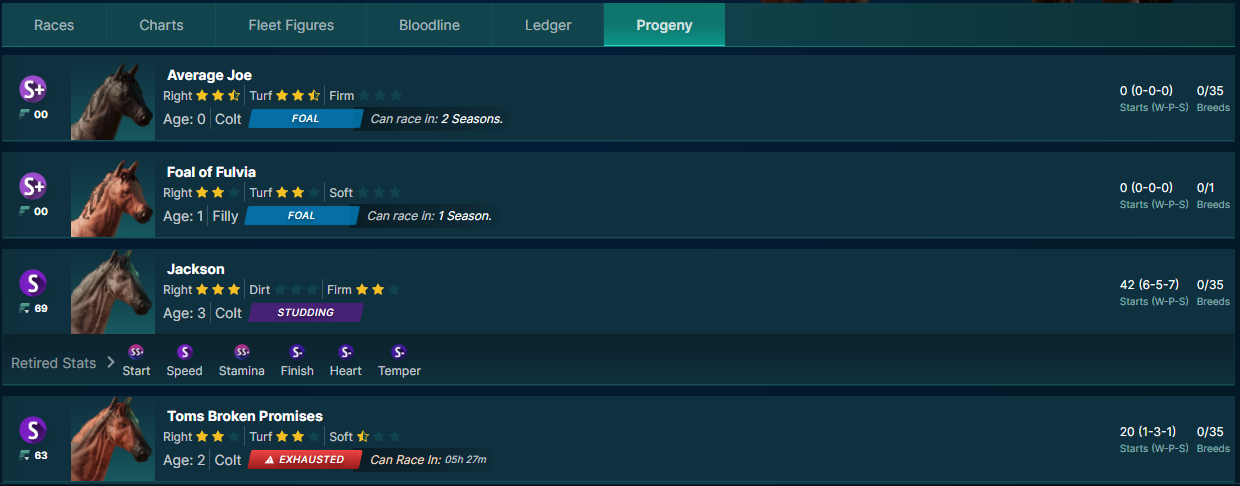This screenshot has height=486, width=1240.
Task: Click the S Speed stat icon
Action: coord(184,352)
